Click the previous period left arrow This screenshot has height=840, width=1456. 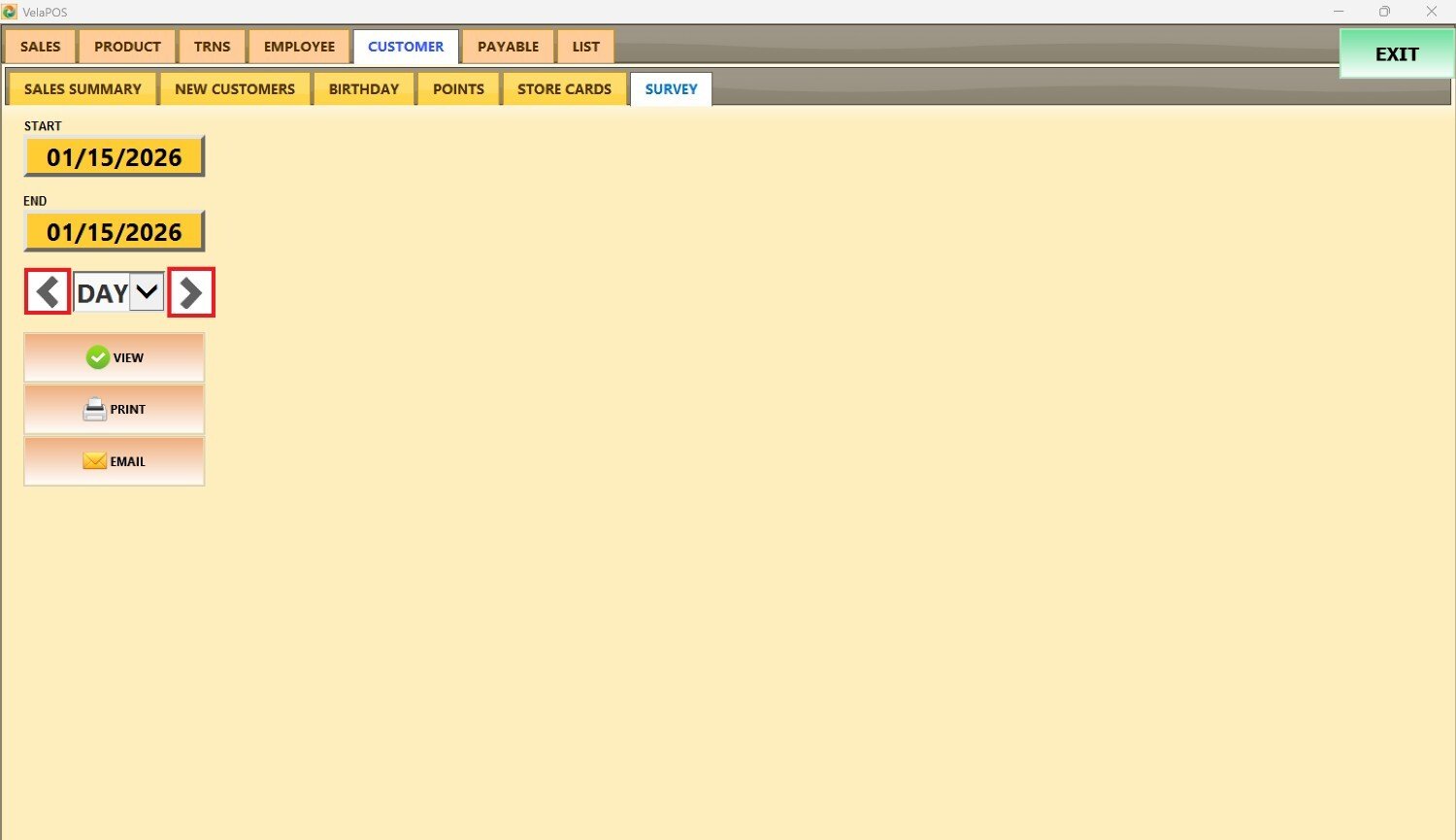click(48, 292)
